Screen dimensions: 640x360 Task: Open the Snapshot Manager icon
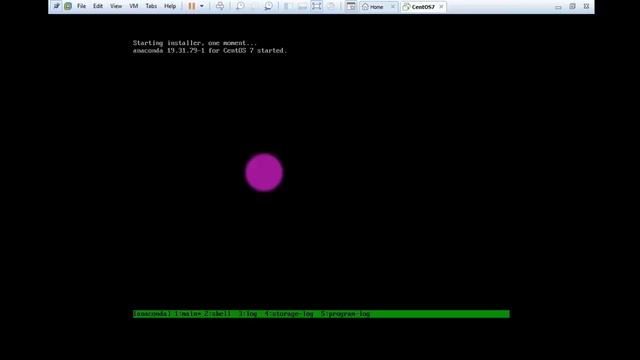(269, 6)
